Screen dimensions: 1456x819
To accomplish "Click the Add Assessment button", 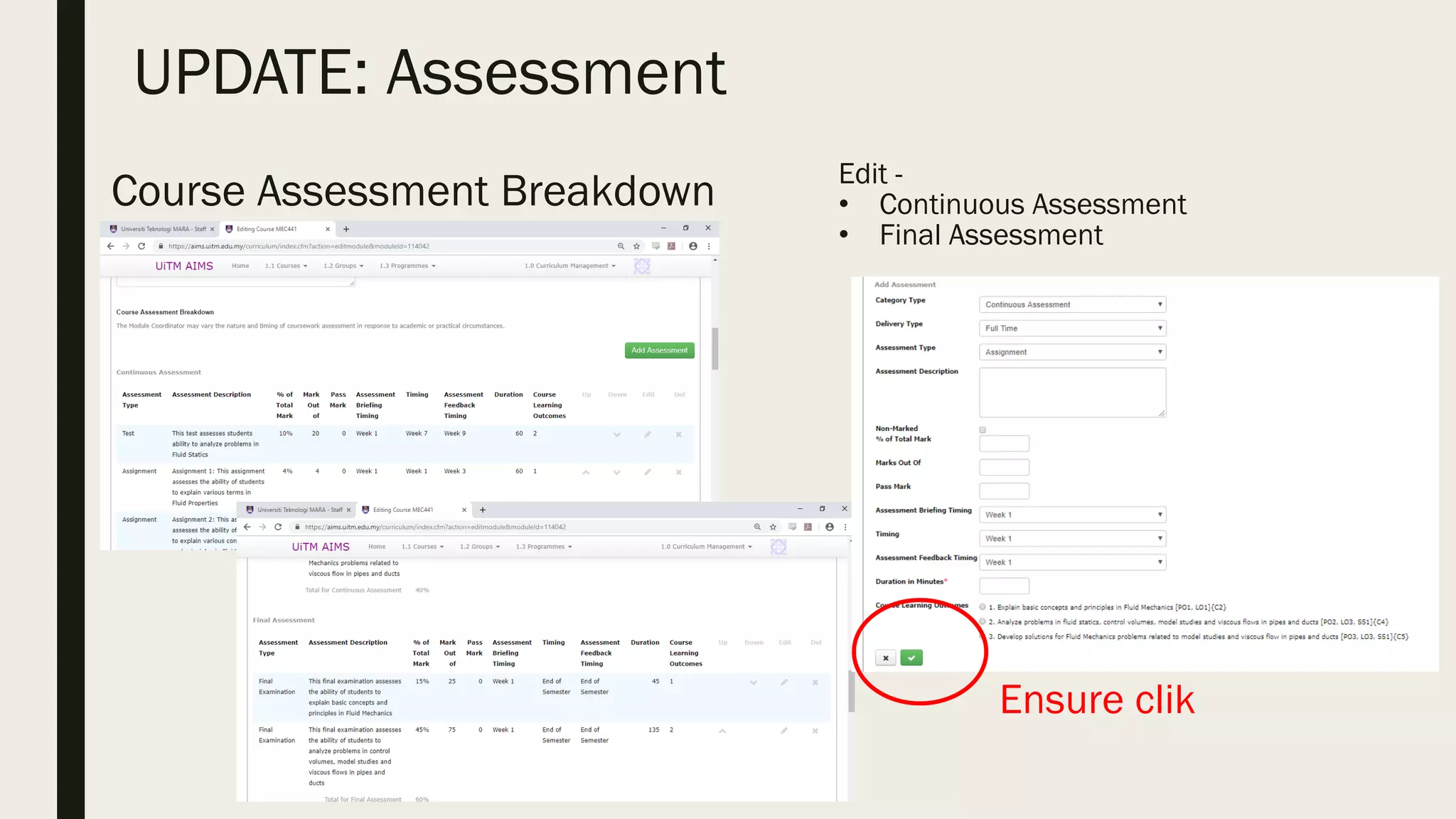I will point(659,350).
